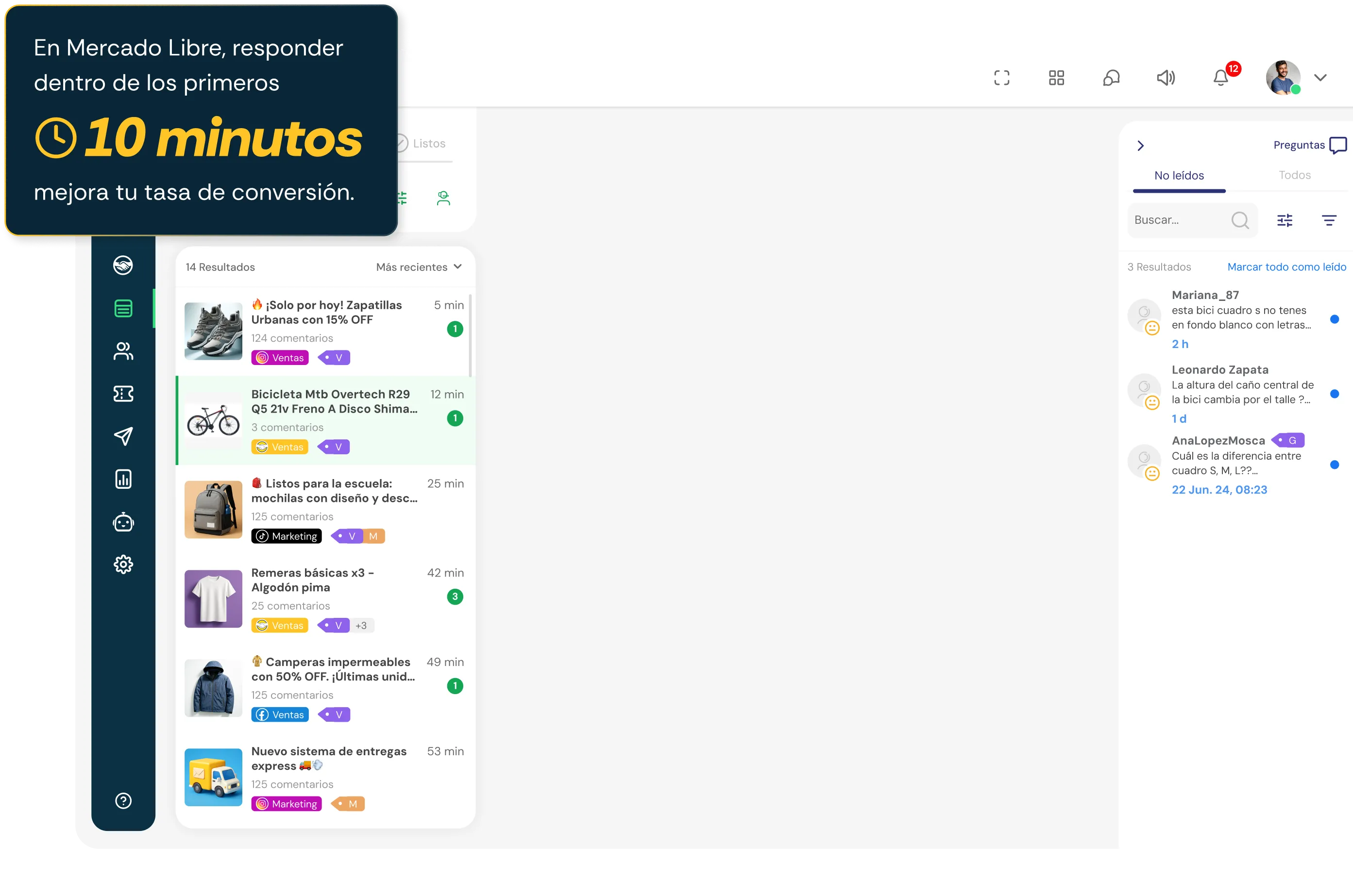Open the contacts people icon in sidebar
This screenshot has height=896, width=1353.
pyautogui.click(x=123, y=351)
